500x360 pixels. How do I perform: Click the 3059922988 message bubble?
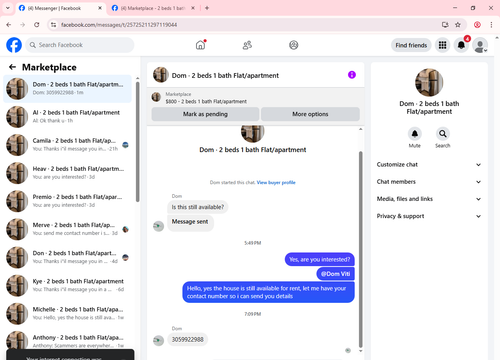click(188, 340)
